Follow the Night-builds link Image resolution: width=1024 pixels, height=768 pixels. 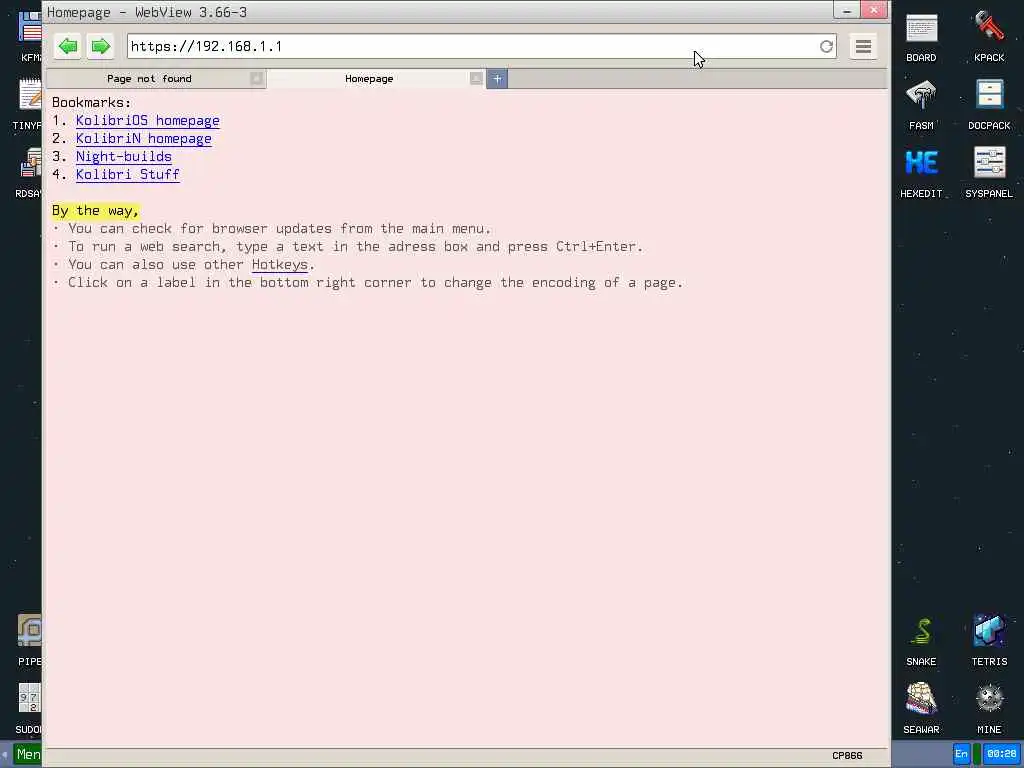[124, 157]
